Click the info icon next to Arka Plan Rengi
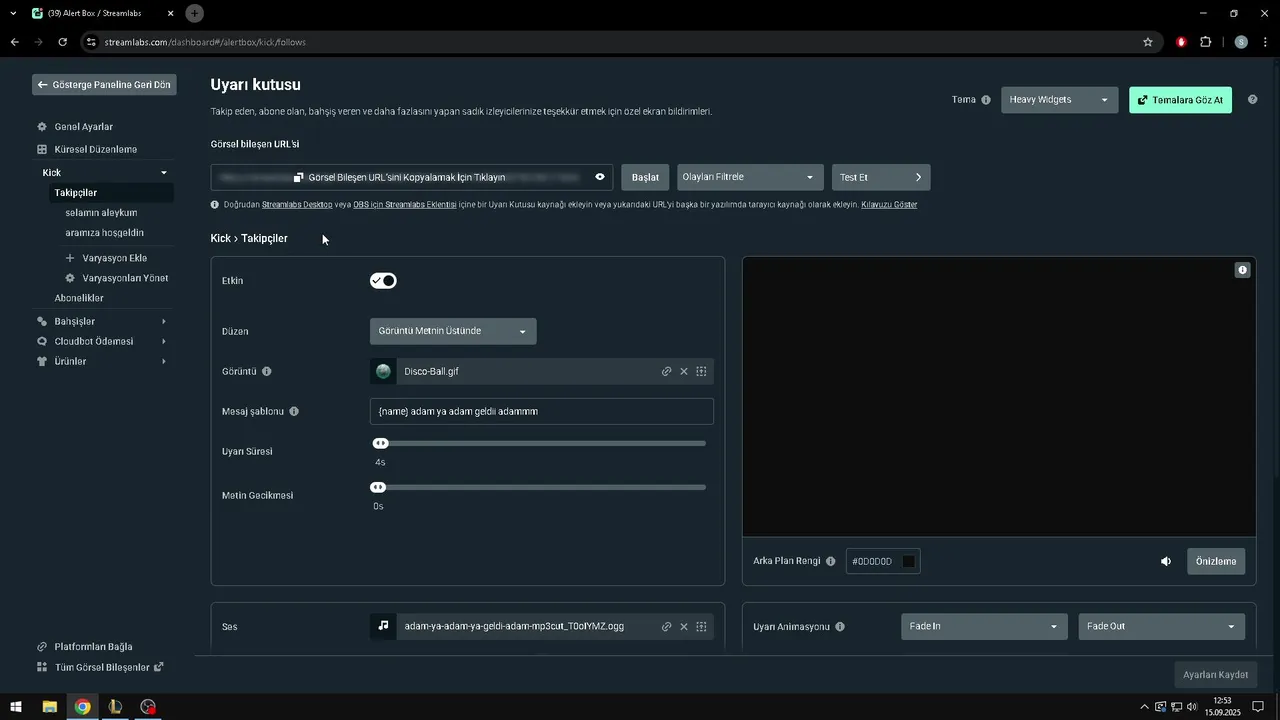The width and height of the screenshot is (1280, 720). (831, 561)
